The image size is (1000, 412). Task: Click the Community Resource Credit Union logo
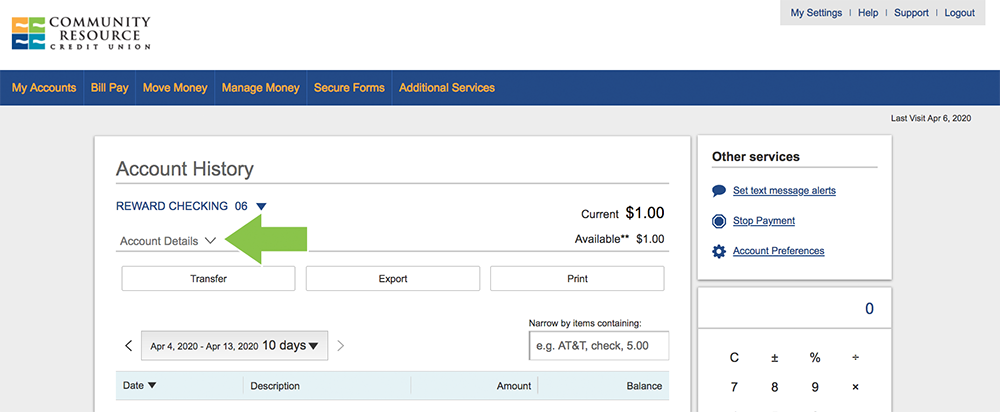[81, 33]
